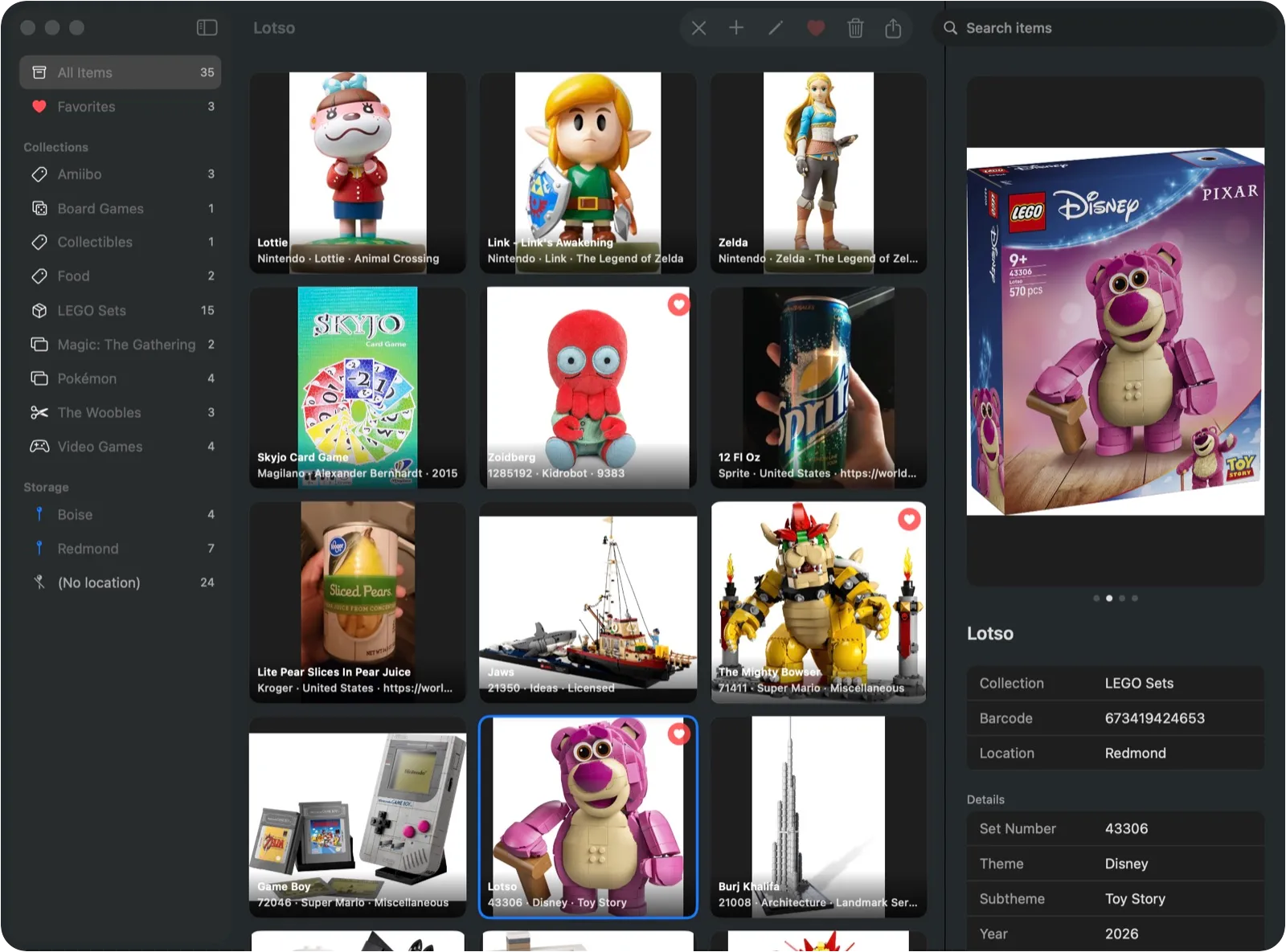The image size is (1286, 952).
Task: Unfavorite Zoidberg using its heart badge
Action: pos(679,304)
